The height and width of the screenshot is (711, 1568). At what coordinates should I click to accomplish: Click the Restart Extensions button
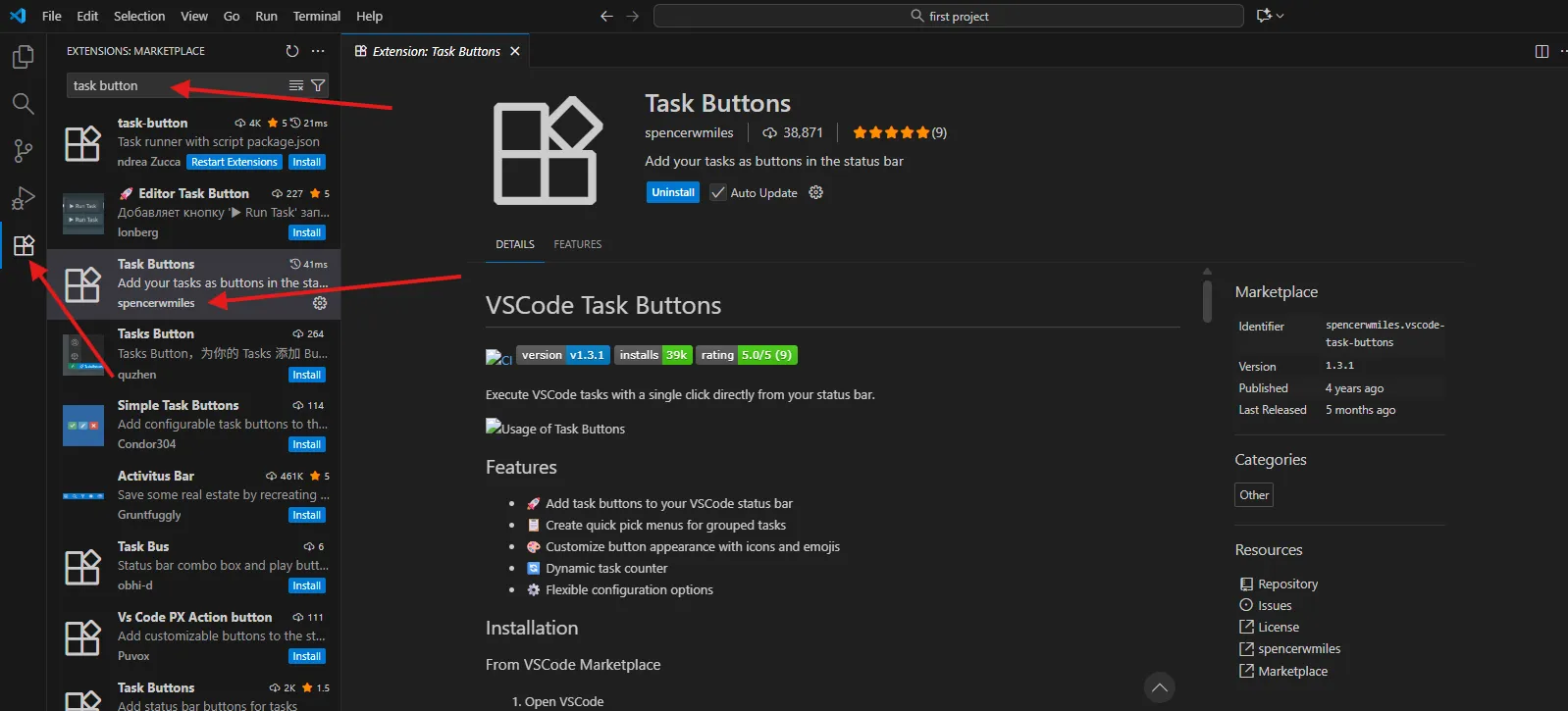(234, 163)
